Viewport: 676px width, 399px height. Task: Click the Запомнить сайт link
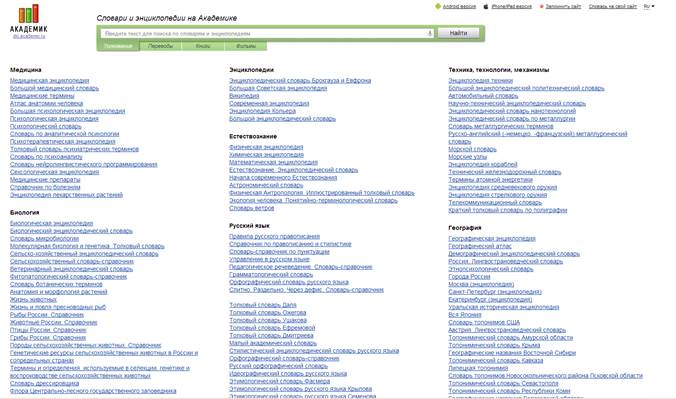click(563, 6)
